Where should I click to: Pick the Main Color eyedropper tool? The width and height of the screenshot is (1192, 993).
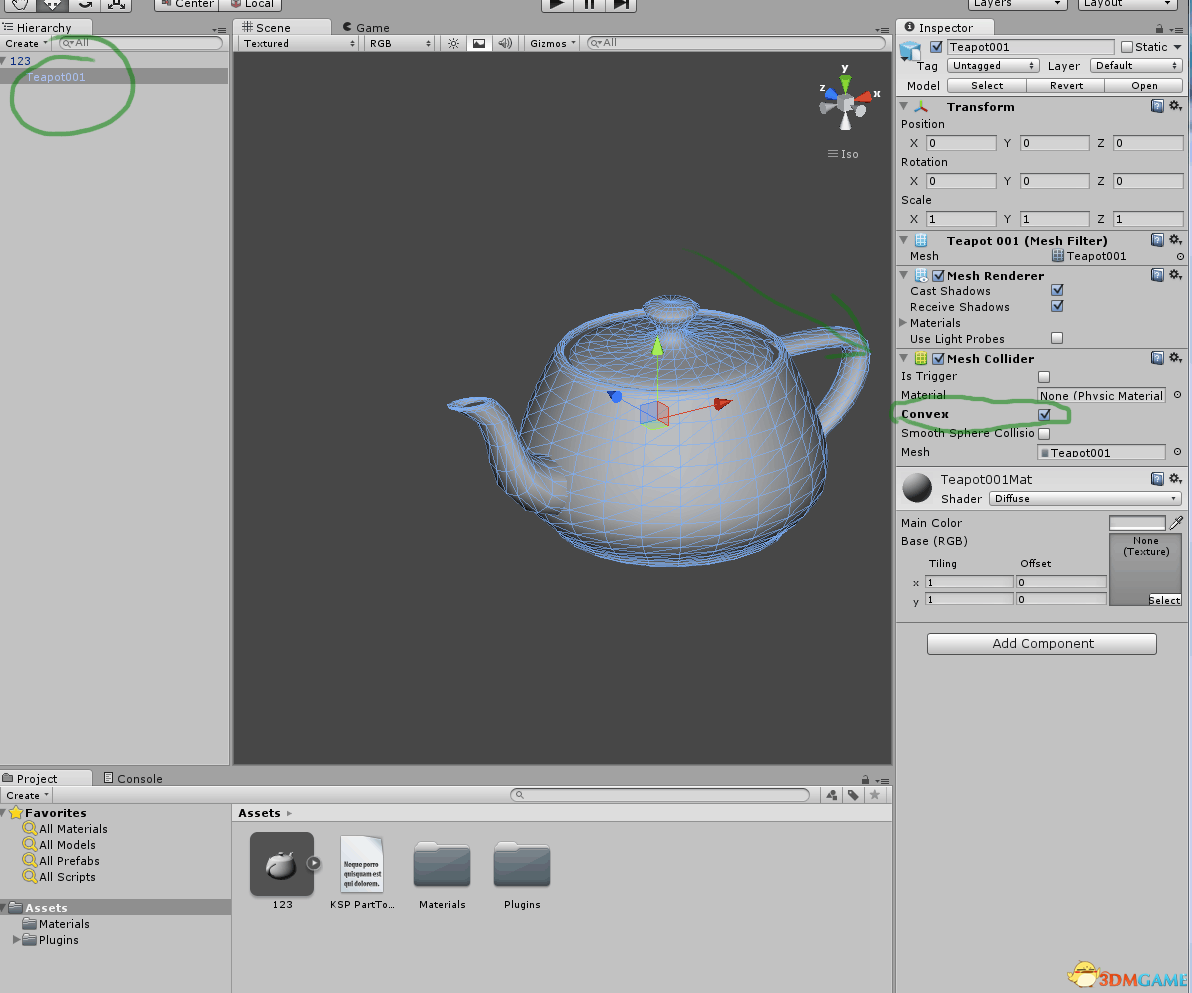(1176, 523)
